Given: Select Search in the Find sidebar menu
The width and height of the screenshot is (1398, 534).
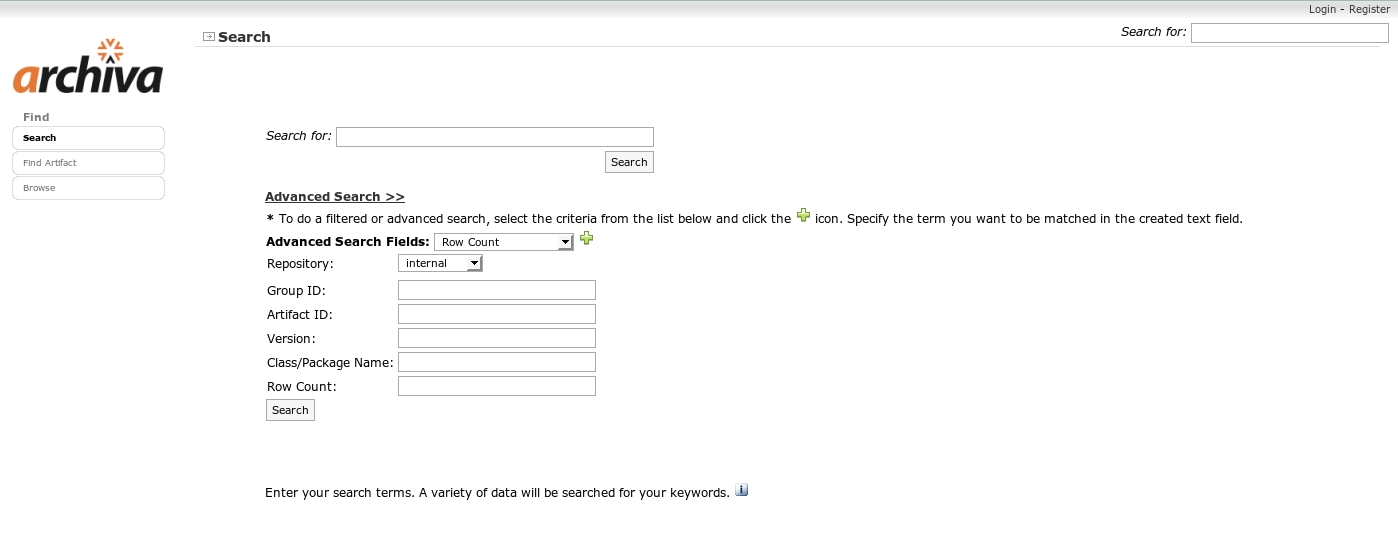Looking at the screenshot, I should tap(88, 138).
